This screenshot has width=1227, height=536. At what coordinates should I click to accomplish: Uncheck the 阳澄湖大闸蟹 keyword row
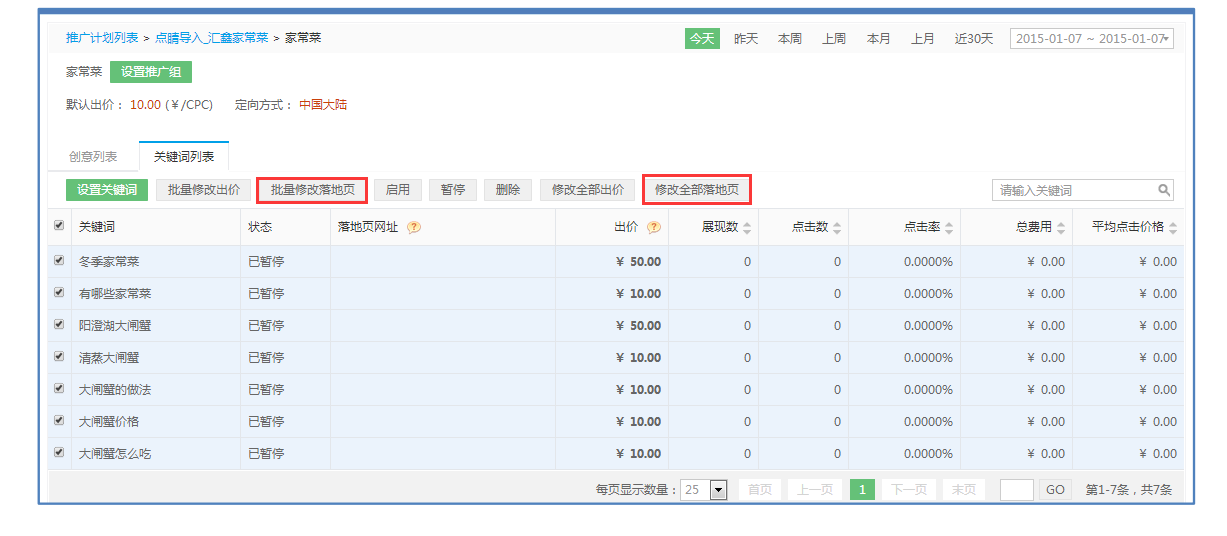point(59,325)
